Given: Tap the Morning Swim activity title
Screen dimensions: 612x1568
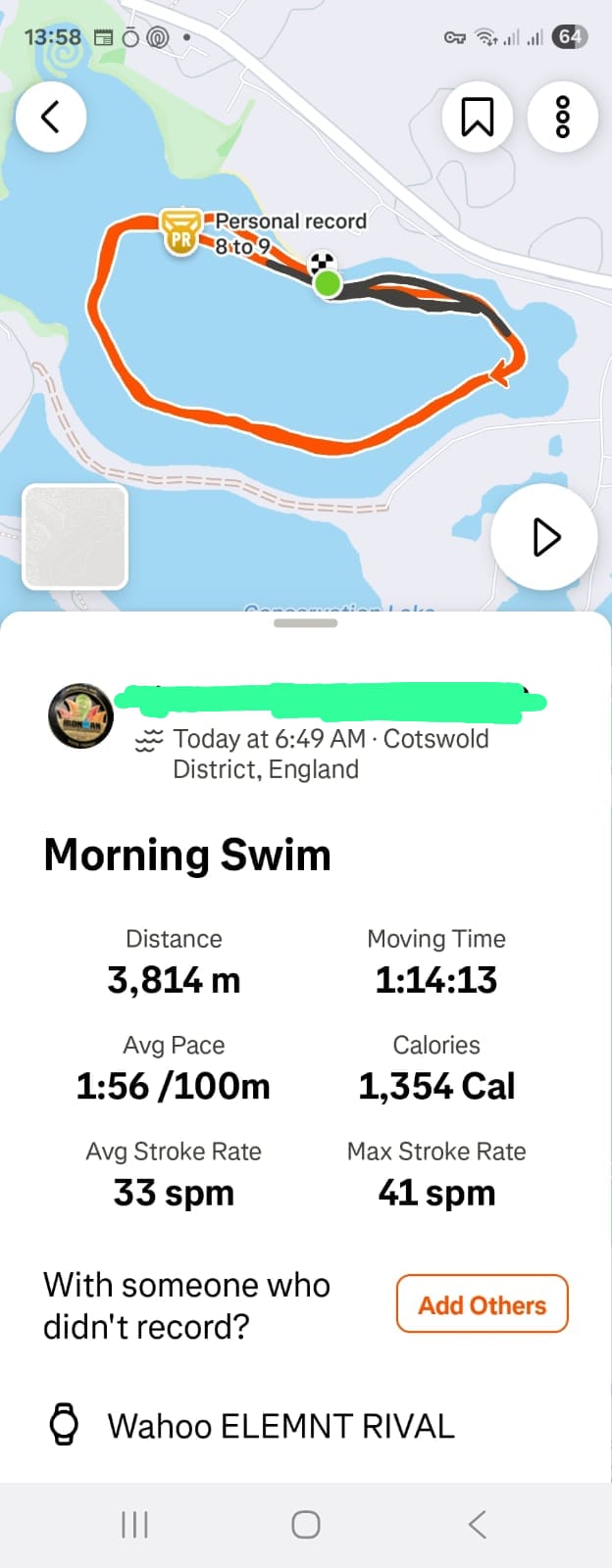Looking at the screenshot, I should [187, 855].
